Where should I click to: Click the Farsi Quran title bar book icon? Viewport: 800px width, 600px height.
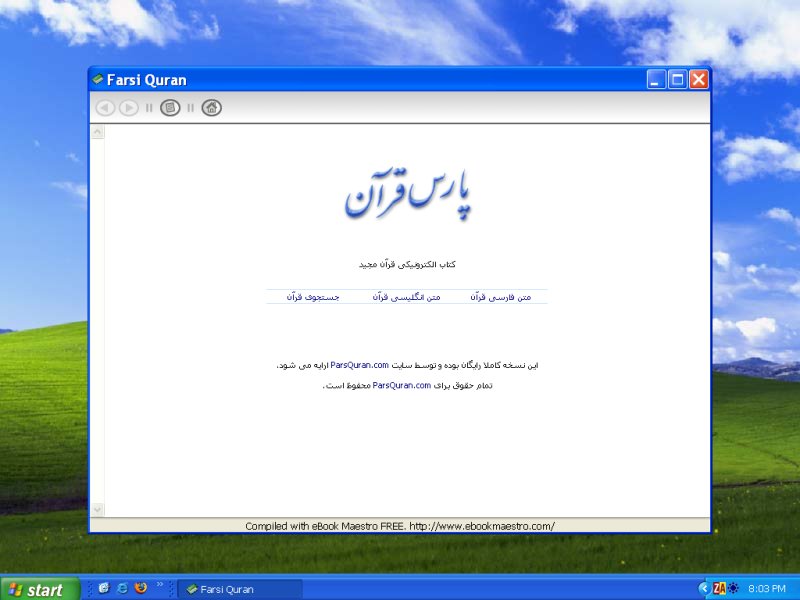pos(98,80)
